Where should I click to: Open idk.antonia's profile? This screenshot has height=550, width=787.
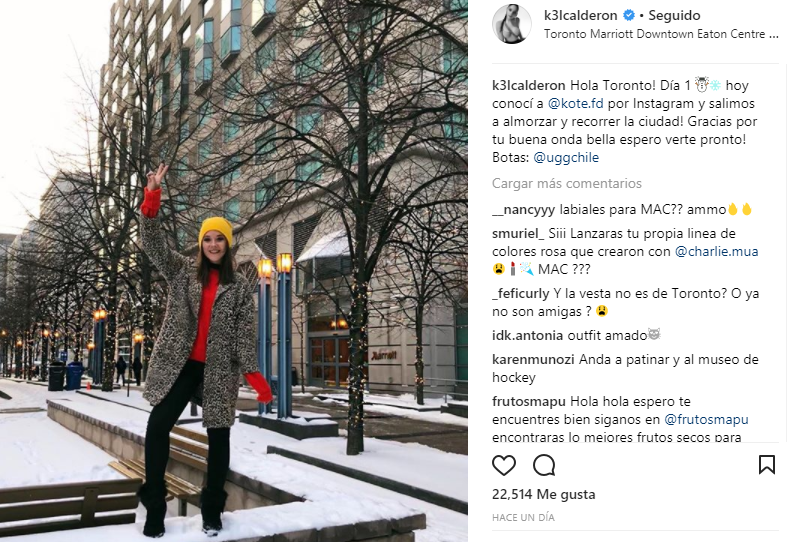coord(528,335)
